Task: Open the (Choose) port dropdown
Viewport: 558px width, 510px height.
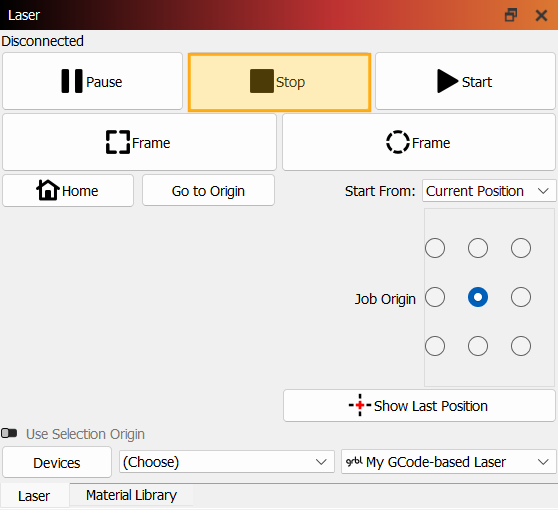Action: pos(227,462)
